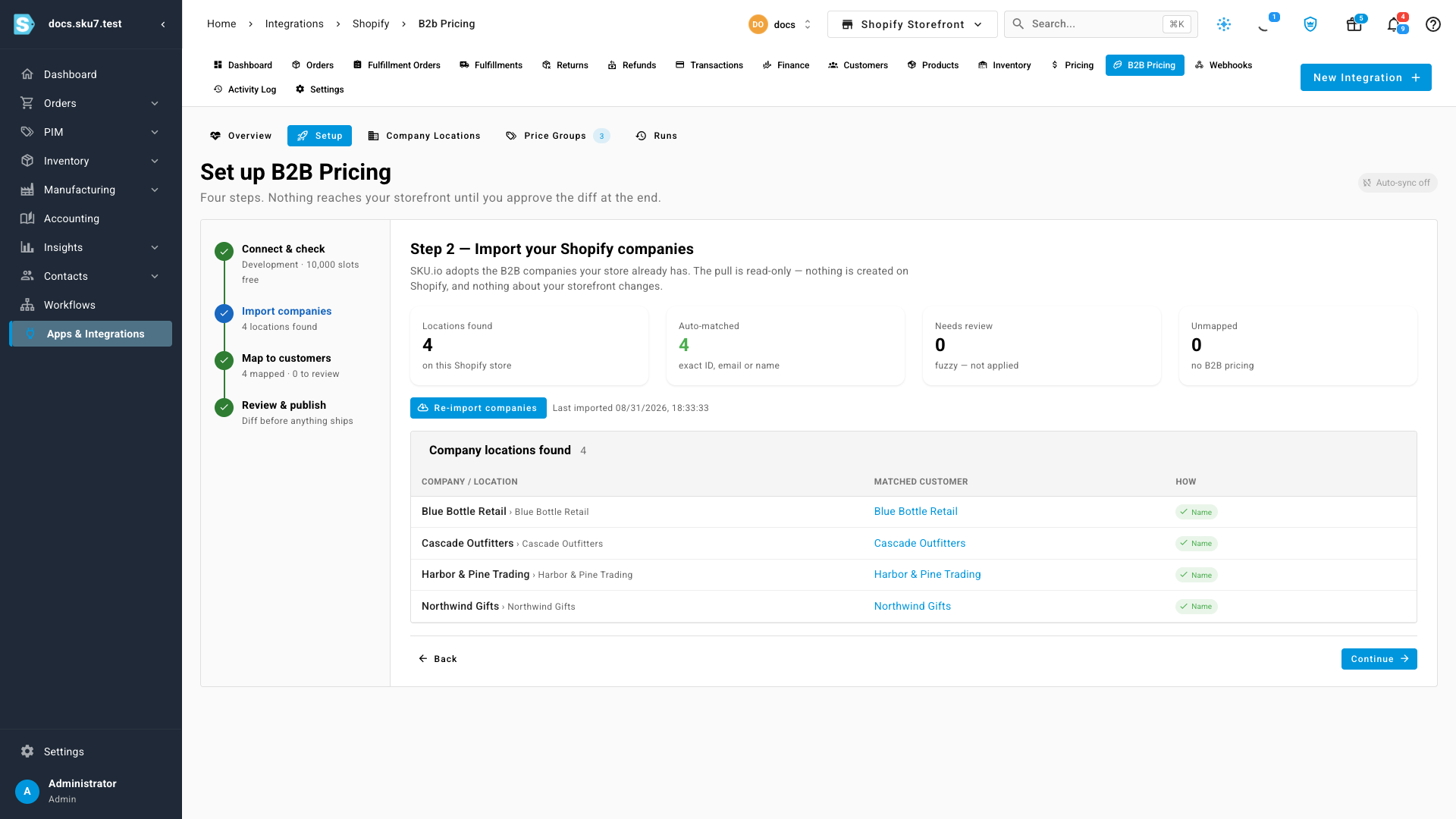Open the Refunds tab
Screen dimensions: 1456x819
click(632, 65)
